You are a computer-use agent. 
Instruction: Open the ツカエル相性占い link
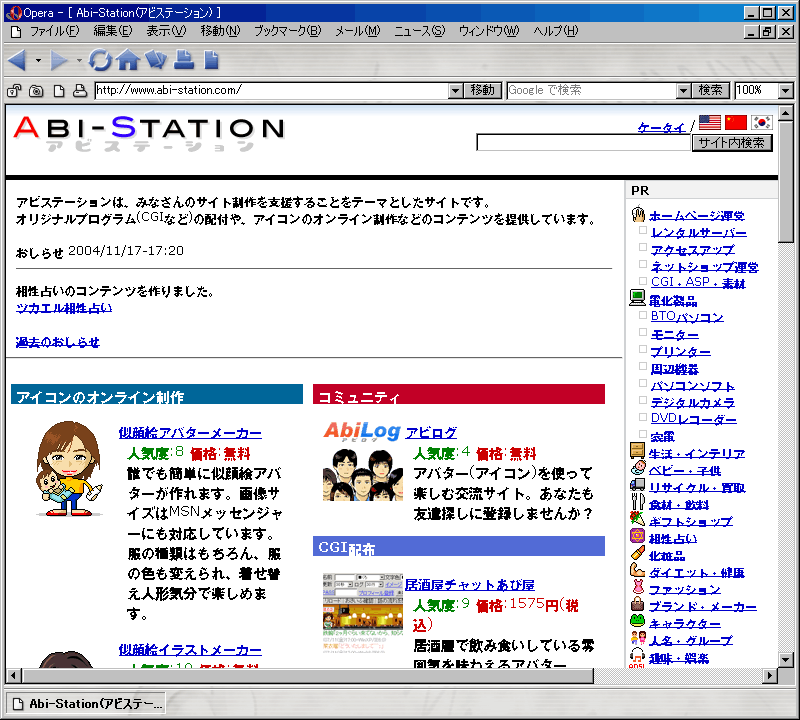tap(64, 308)
